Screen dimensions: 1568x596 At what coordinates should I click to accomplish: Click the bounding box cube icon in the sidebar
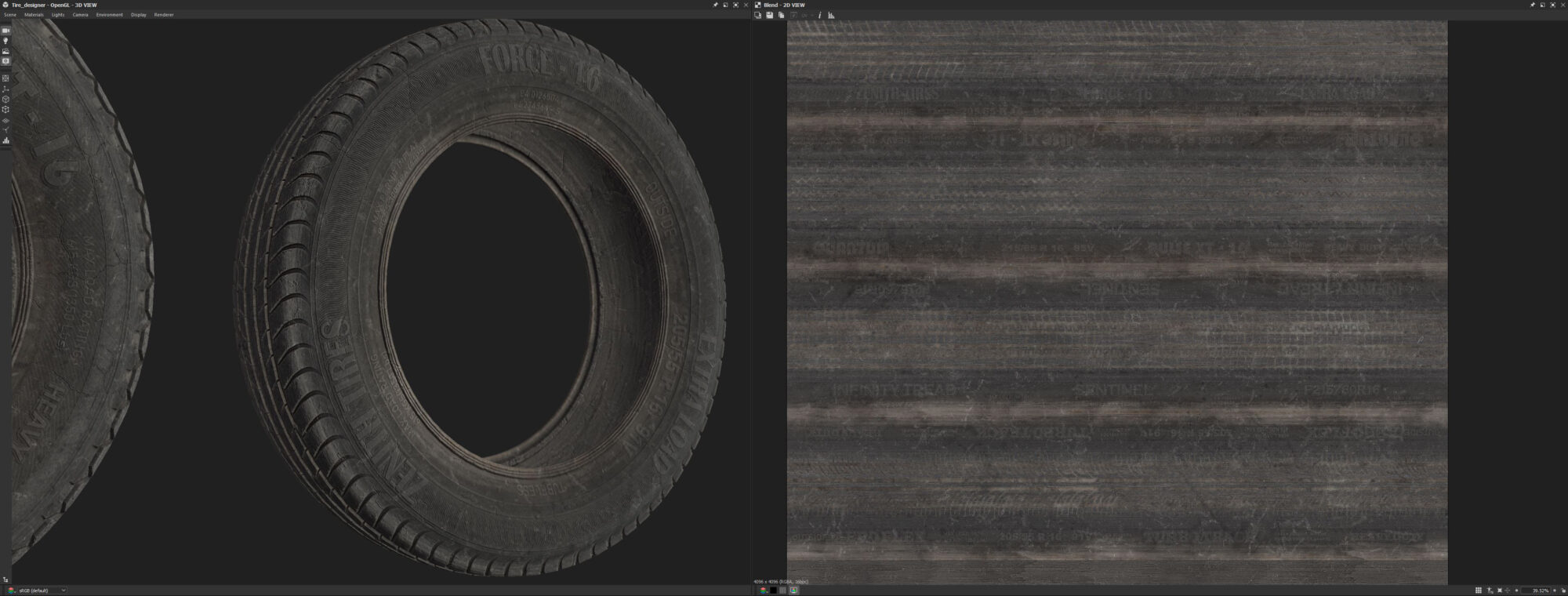point(5,109)
